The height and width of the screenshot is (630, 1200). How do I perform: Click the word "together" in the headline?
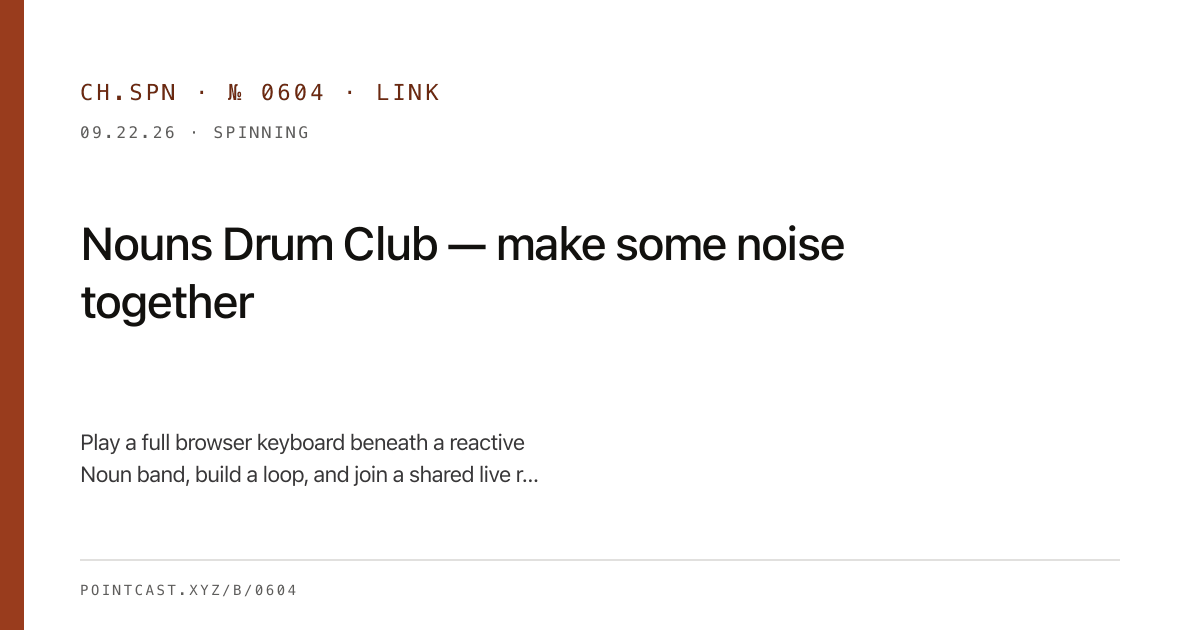(167, 302)
